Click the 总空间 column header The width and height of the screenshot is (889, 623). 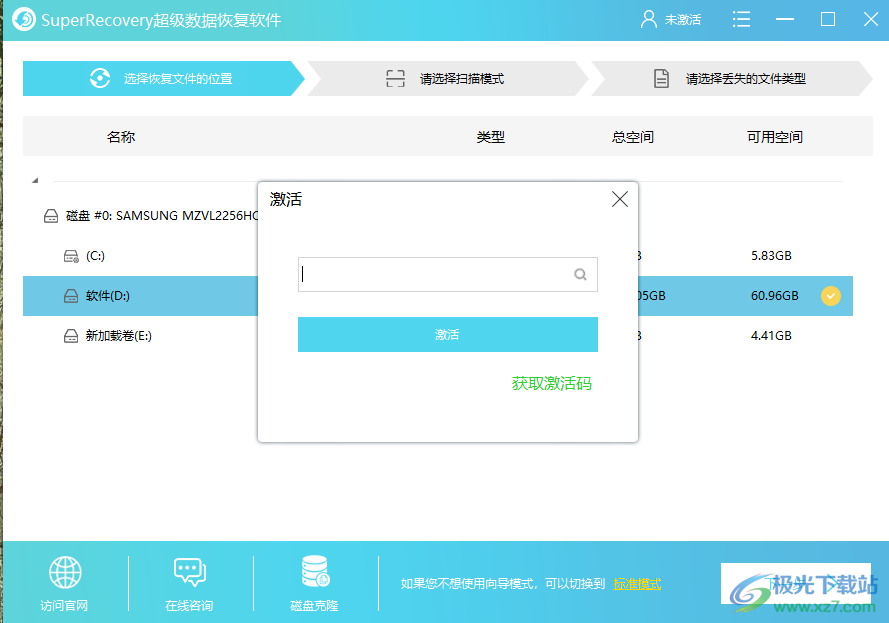[x=633, y=137]
